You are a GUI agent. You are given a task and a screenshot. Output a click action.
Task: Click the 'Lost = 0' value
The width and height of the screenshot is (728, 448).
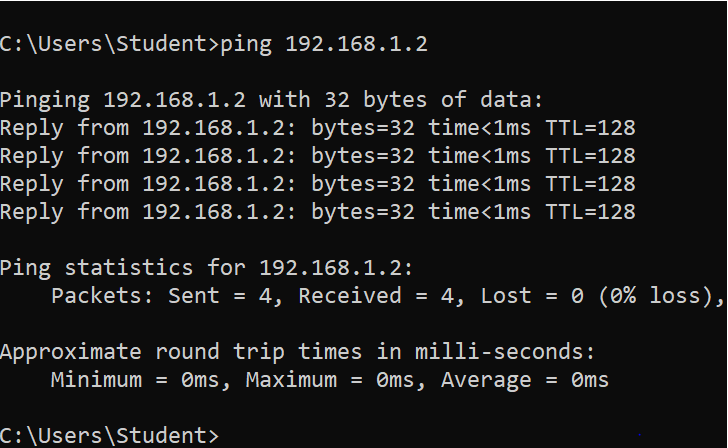pyautogui.click(x=532, y=296)
